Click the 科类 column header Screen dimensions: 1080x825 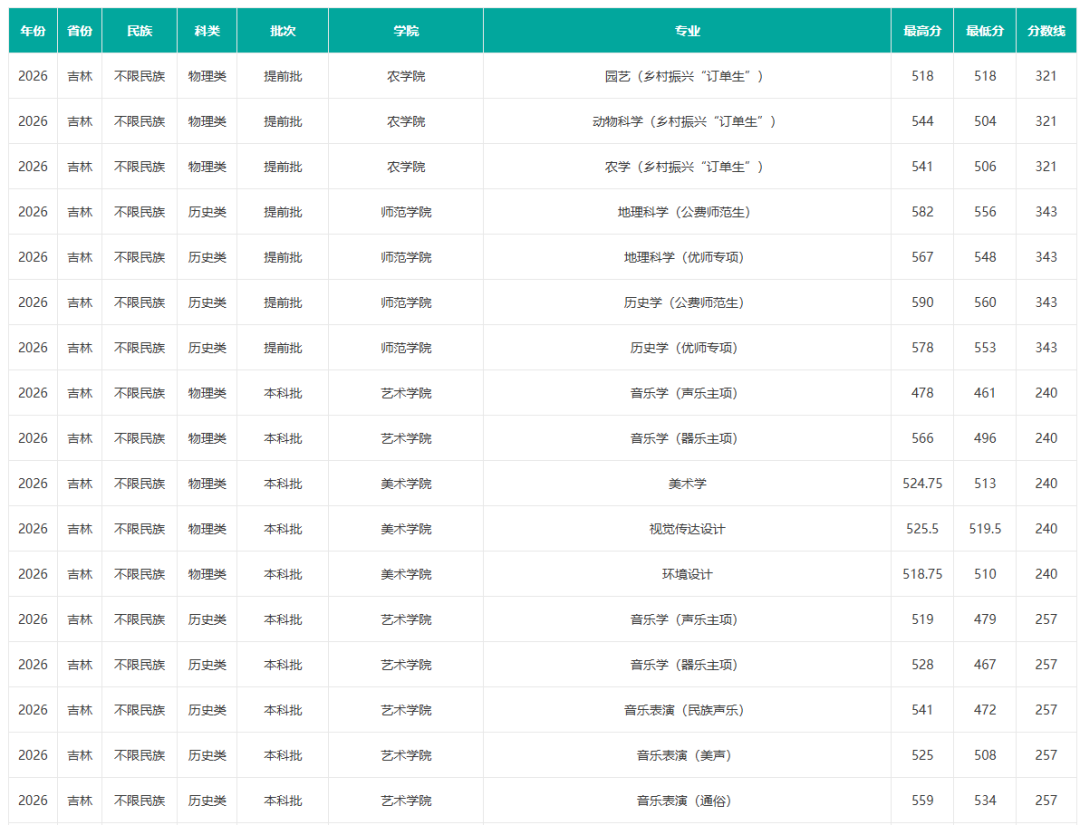207,30
